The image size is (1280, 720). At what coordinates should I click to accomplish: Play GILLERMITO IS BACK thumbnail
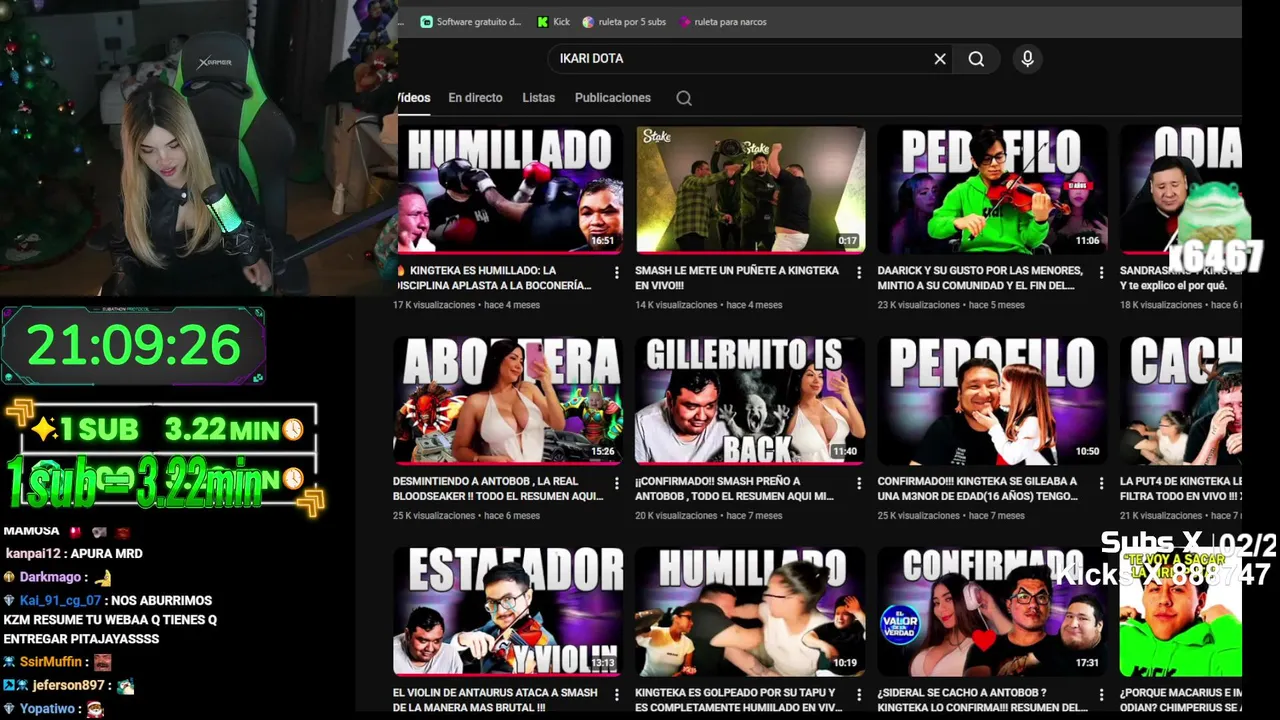750,400
